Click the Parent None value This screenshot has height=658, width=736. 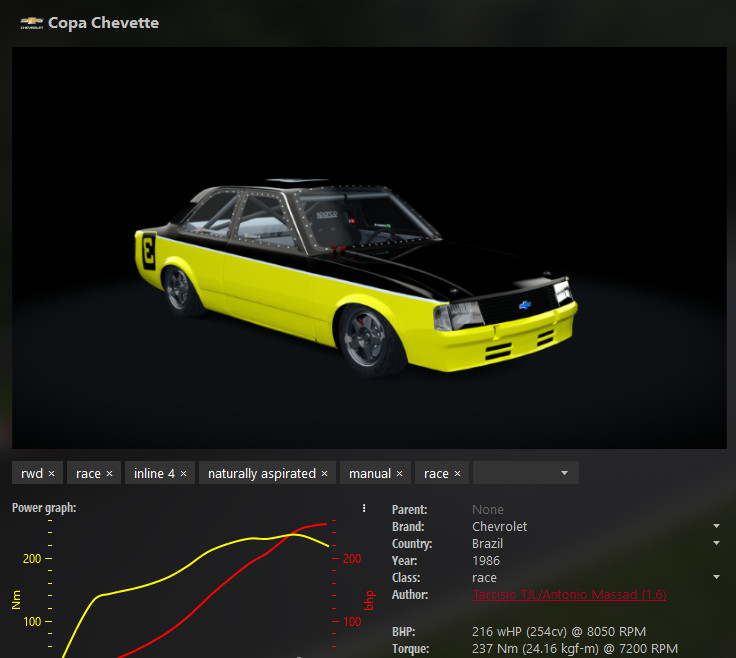click(x=488, y=510)
